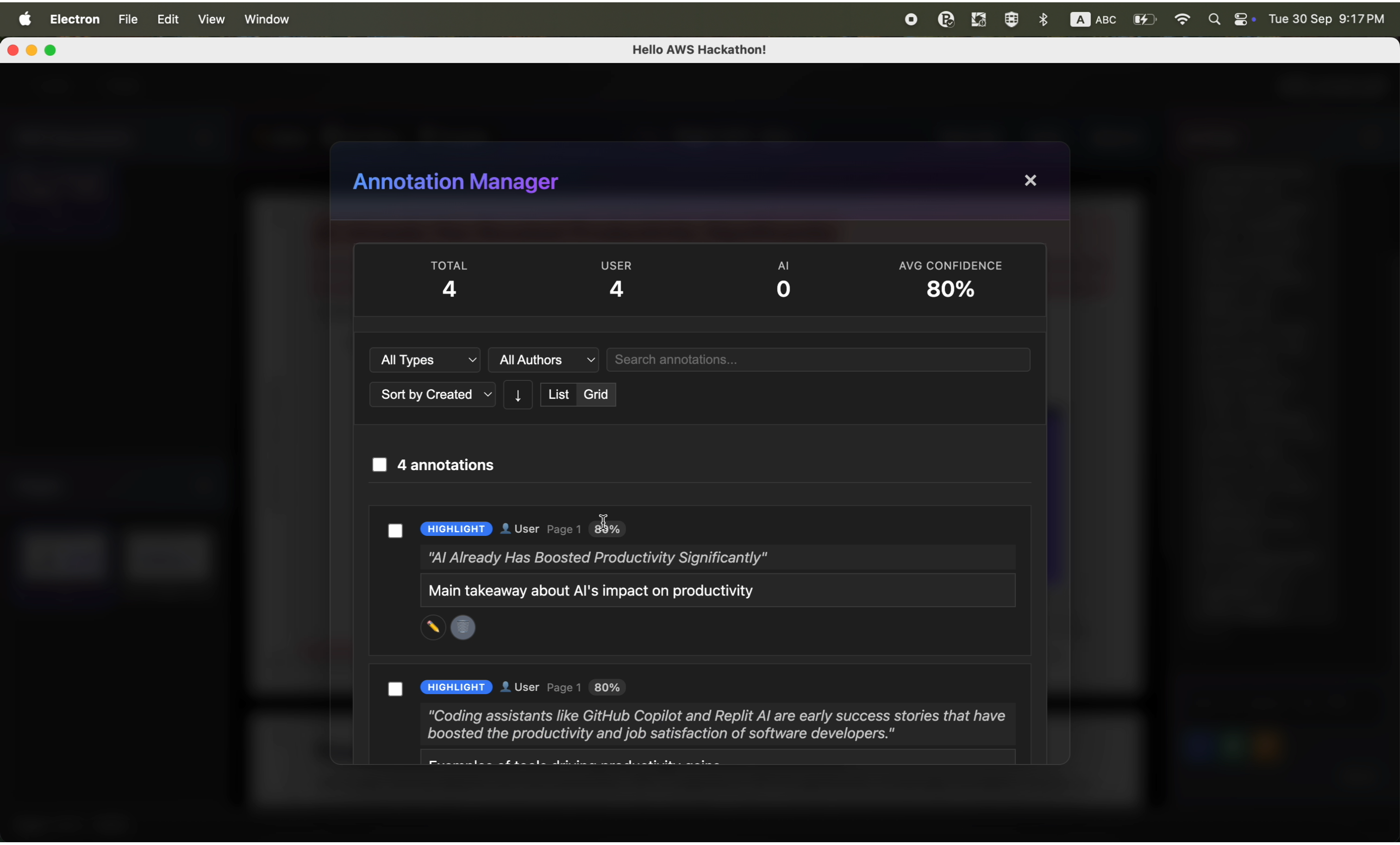Open Spotlight search in menu bar
This screenshot has height=845, width=1400.
[1214, 20]
